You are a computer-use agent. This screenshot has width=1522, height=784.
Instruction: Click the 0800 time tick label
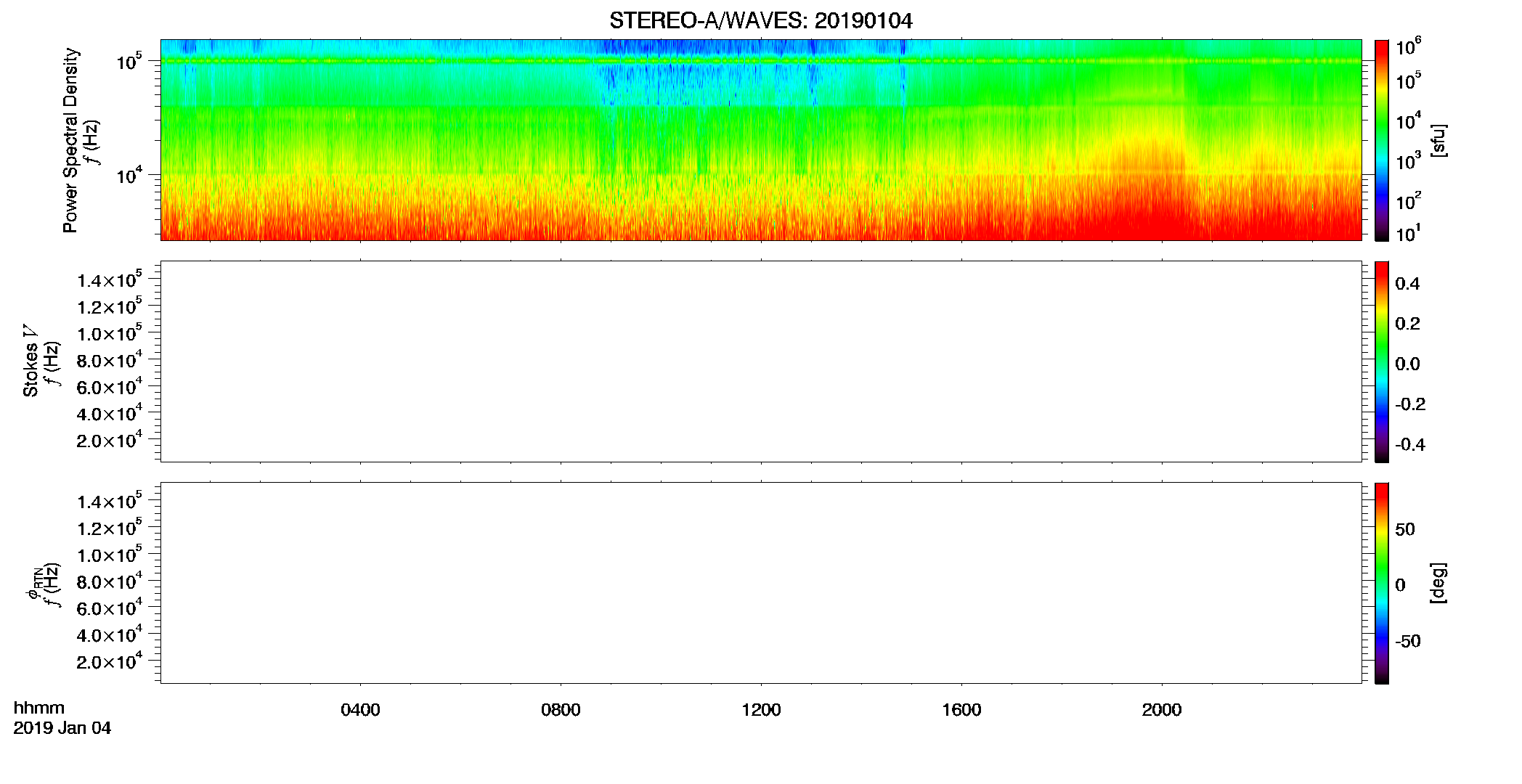click(561, 710)
